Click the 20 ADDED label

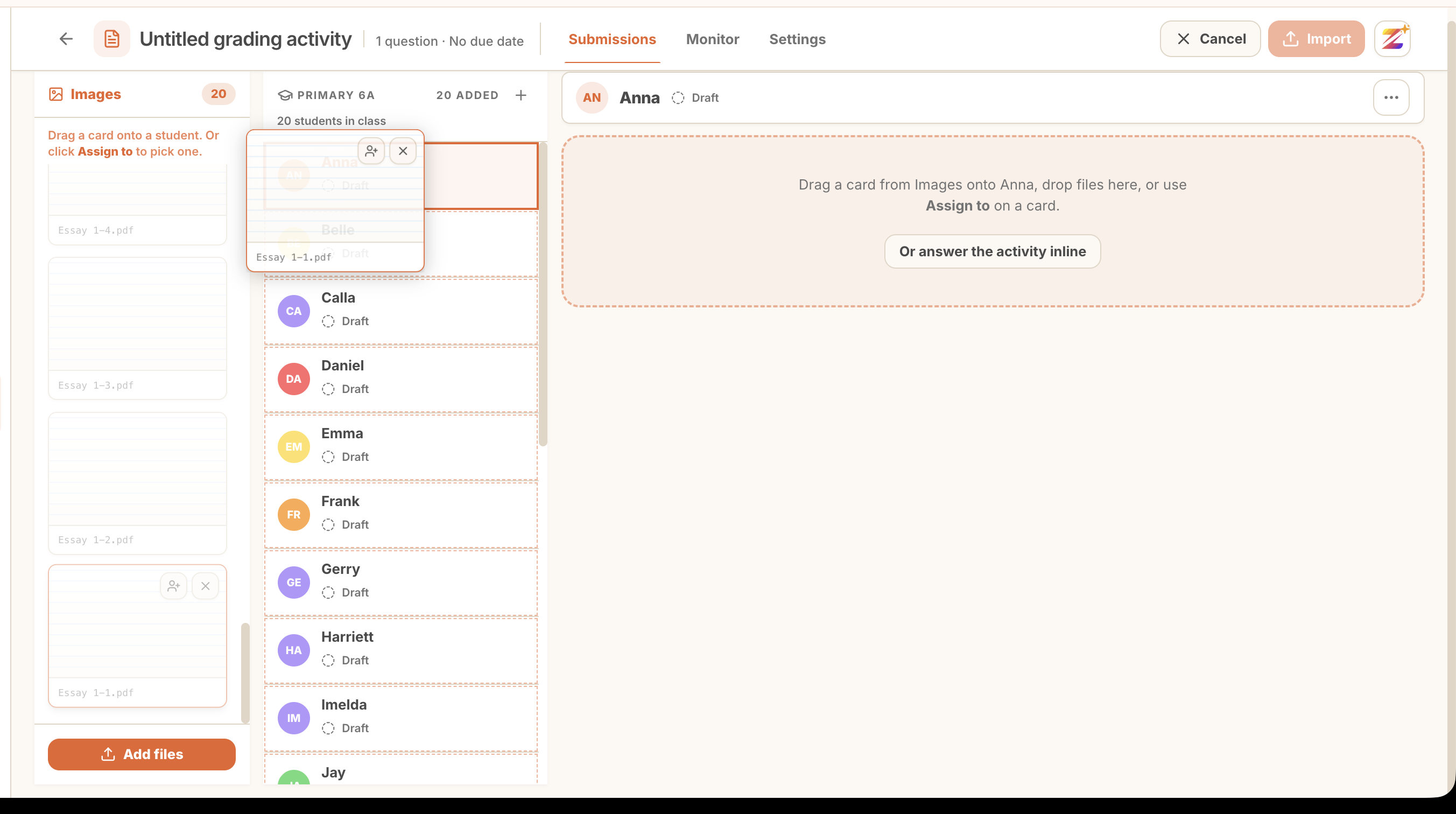pyautogui.click(x=467, y=95)
